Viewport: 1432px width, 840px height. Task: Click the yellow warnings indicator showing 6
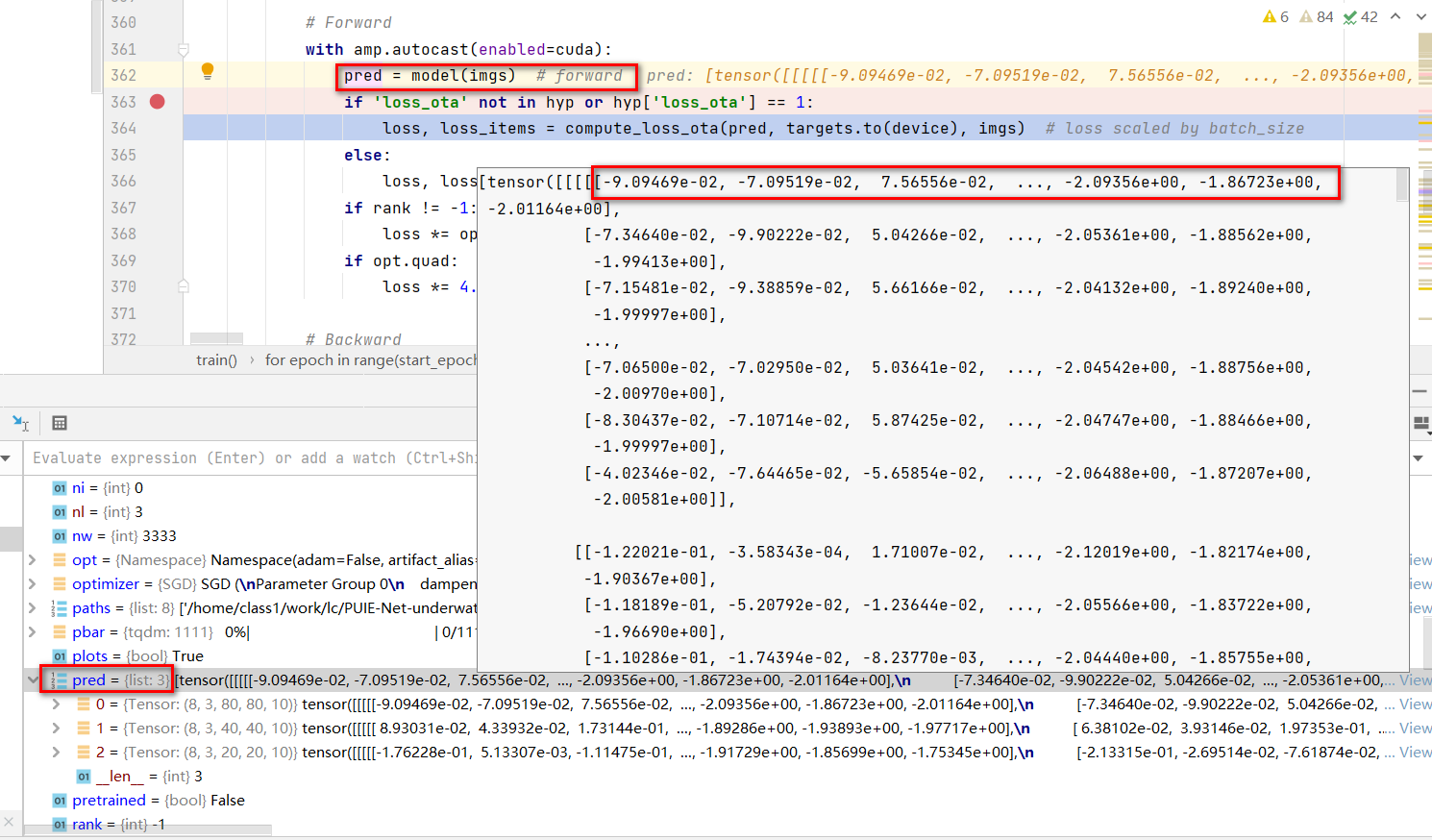1275,16
